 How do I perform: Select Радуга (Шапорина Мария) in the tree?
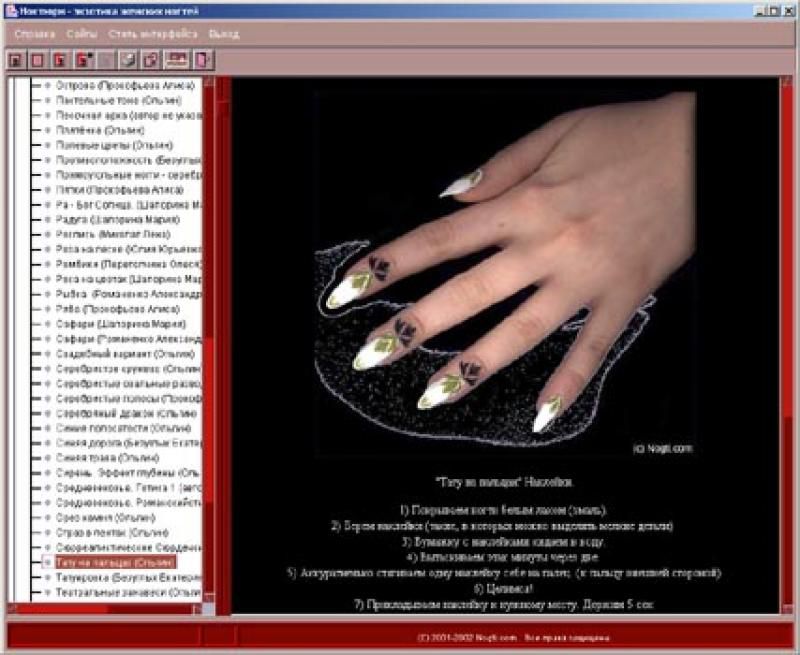118,219
